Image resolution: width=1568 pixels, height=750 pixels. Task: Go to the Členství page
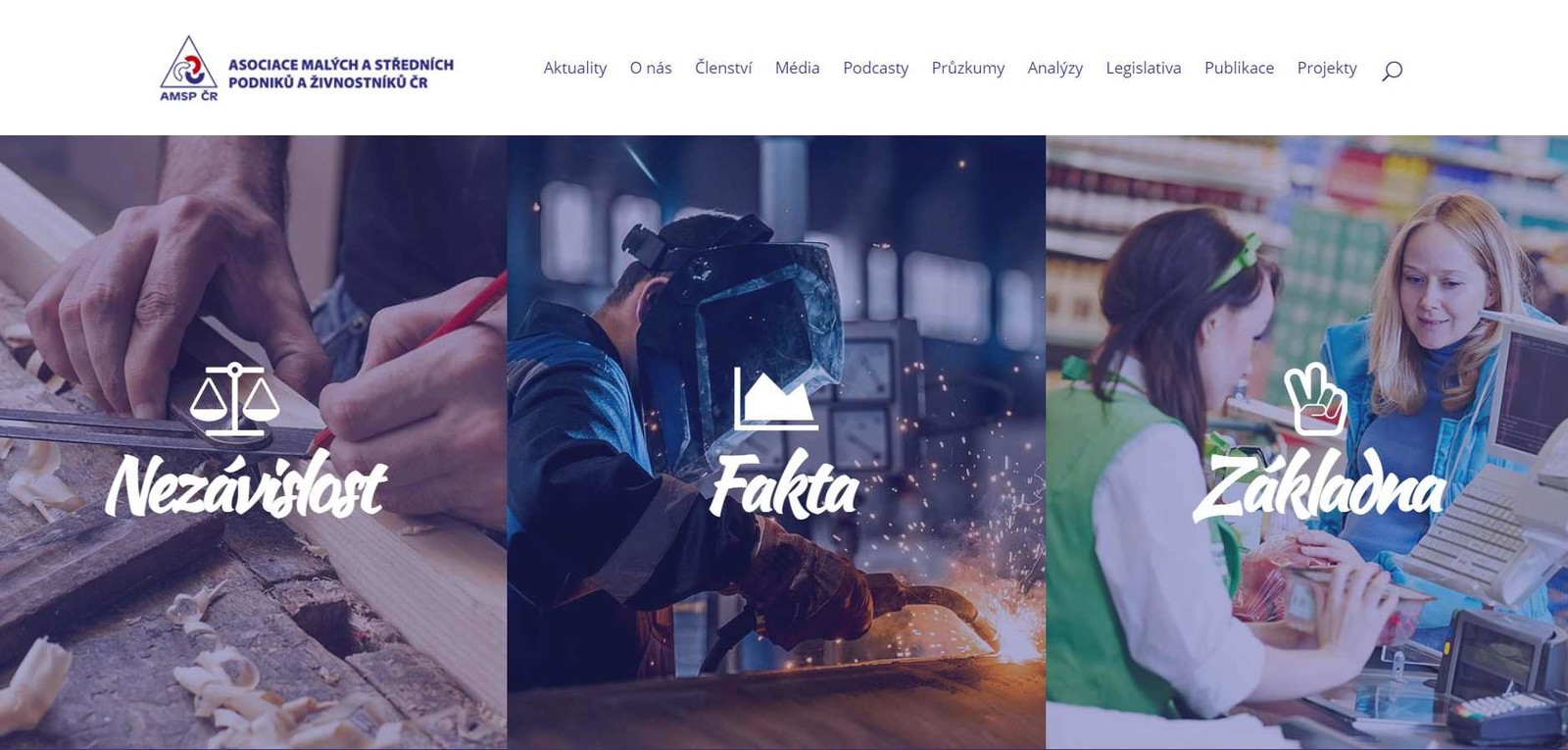point(723,68)
